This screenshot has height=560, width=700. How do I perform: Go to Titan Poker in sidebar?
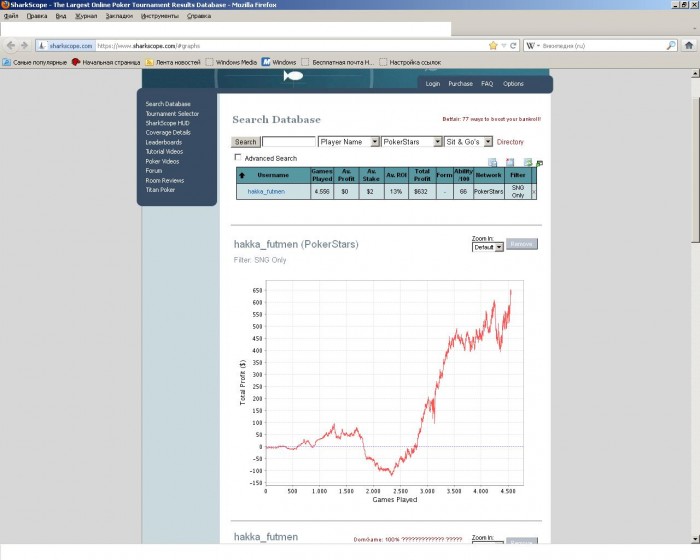pyautogui.click(x=160, y=190)
